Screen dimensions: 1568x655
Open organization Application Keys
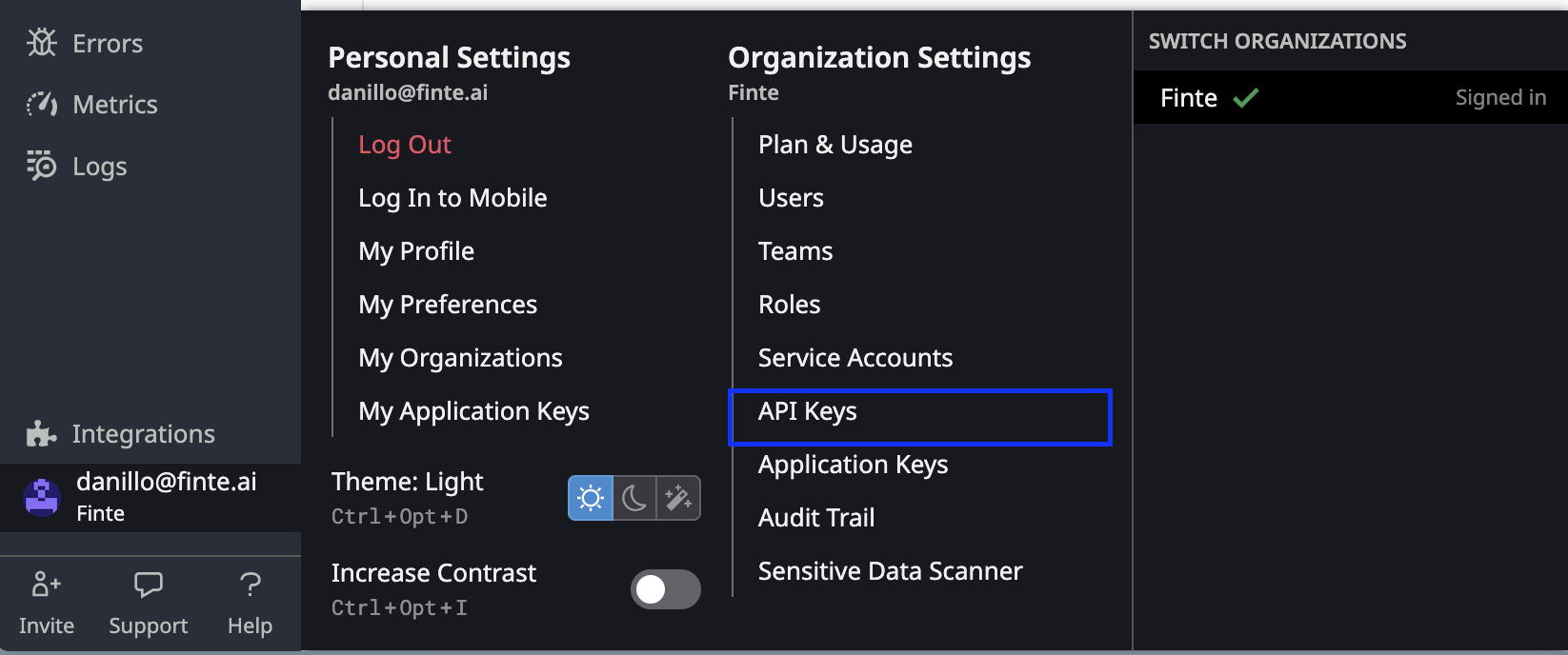point(853,465)
